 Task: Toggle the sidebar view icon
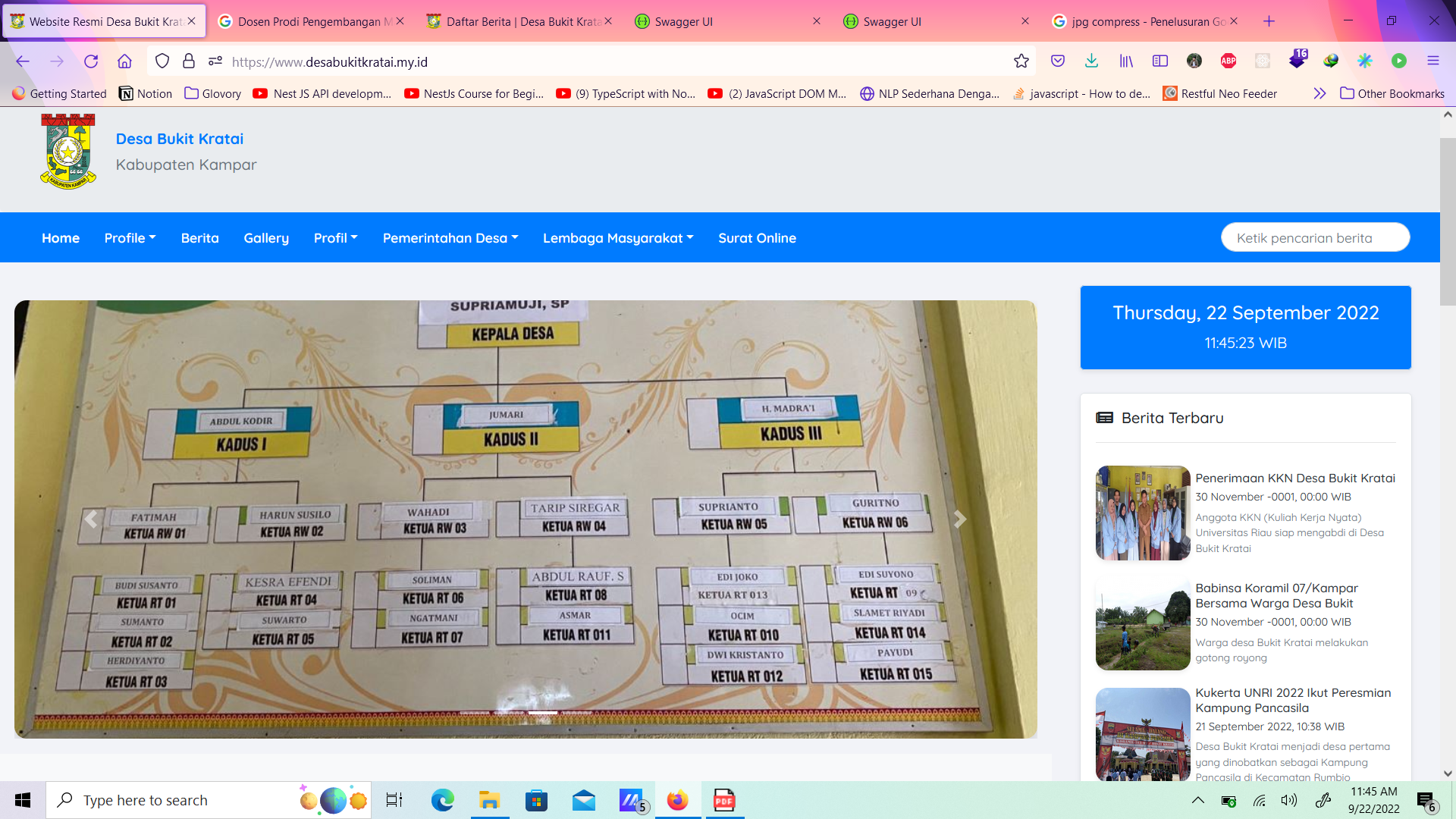point(1159,61)
